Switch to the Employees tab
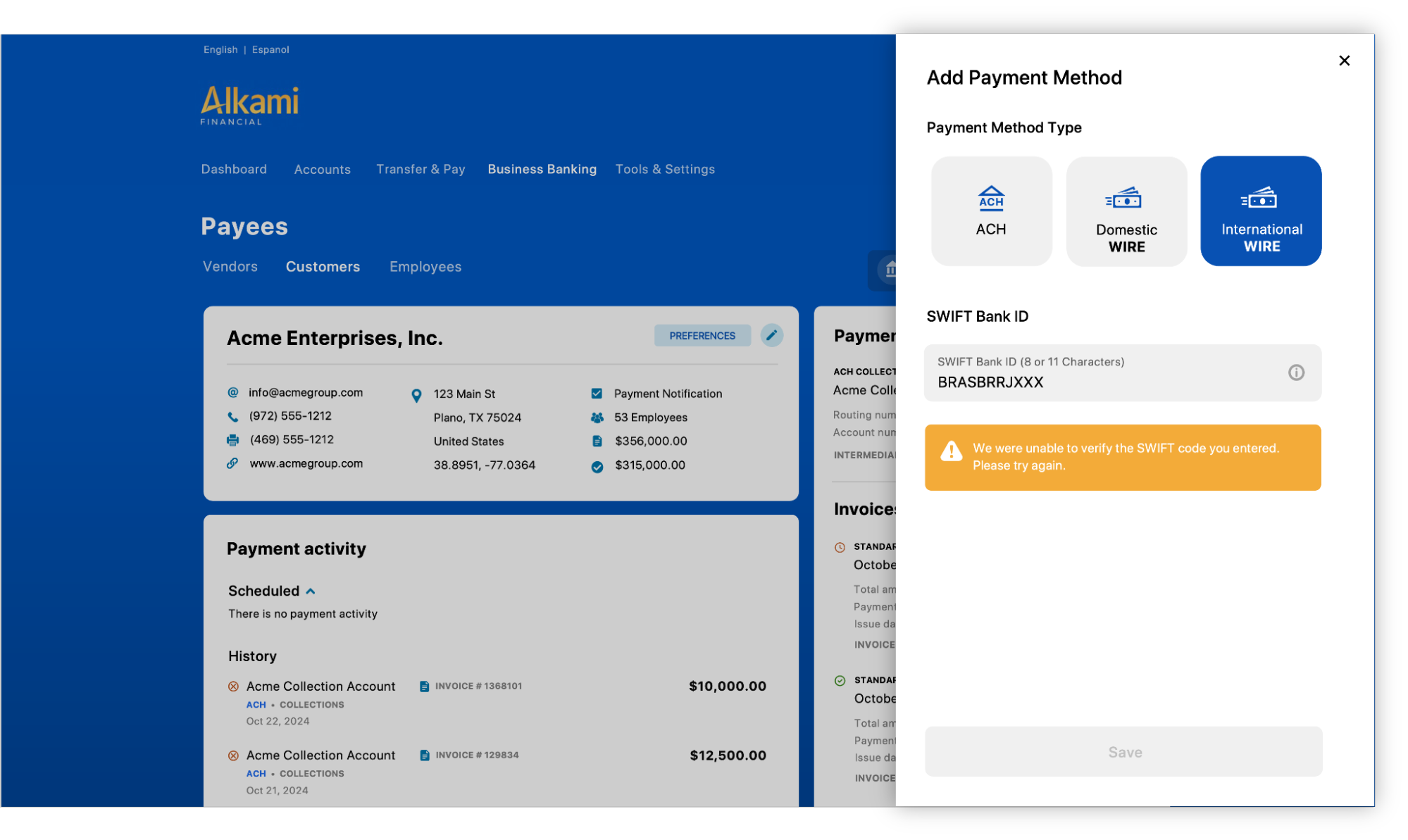This screenshot has width=1408, height=840. click(x=425, y=267)
